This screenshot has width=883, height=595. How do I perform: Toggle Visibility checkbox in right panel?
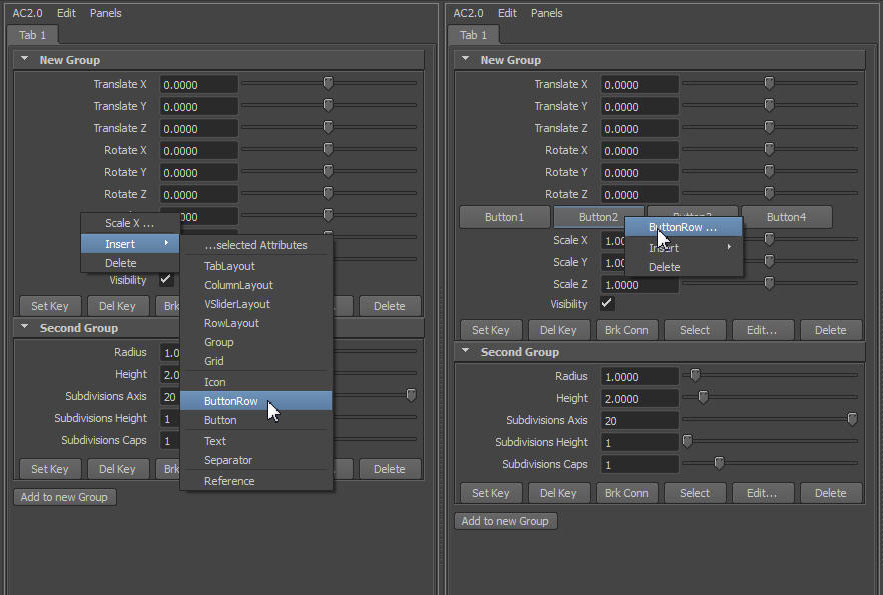tap(607, 304)
